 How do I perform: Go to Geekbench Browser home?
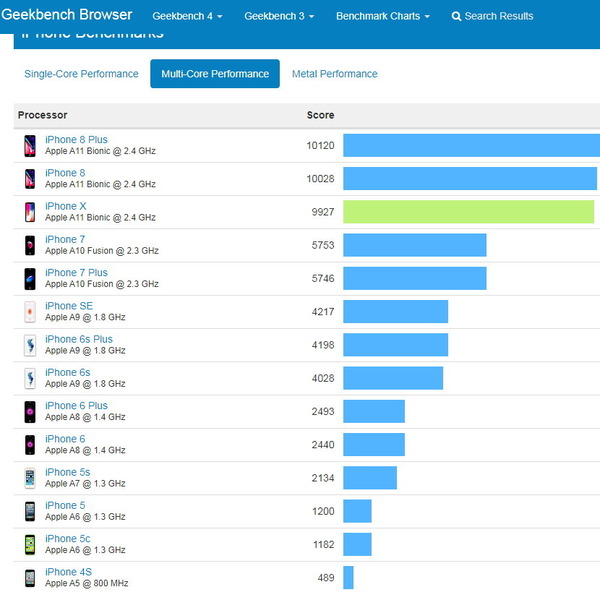click(66, 16)
